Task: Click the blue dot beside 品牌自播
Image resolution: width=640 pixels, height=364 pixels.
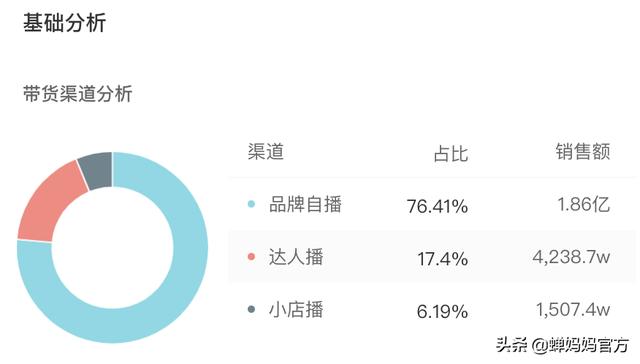Action: tap(251, 204)
